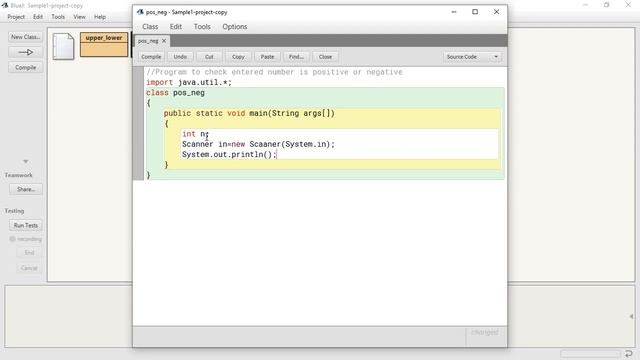Select the recording indicator radio
Image resolution: width=640 pixels, height=360 pixels.
[12, 239]
